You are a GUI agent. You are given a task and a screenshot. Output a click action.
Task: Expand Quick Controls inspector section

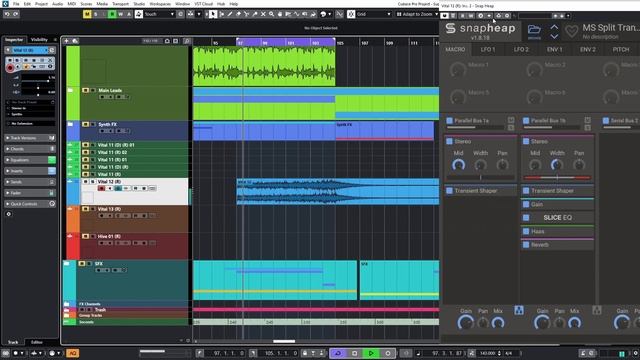click(x=30, y=204)
